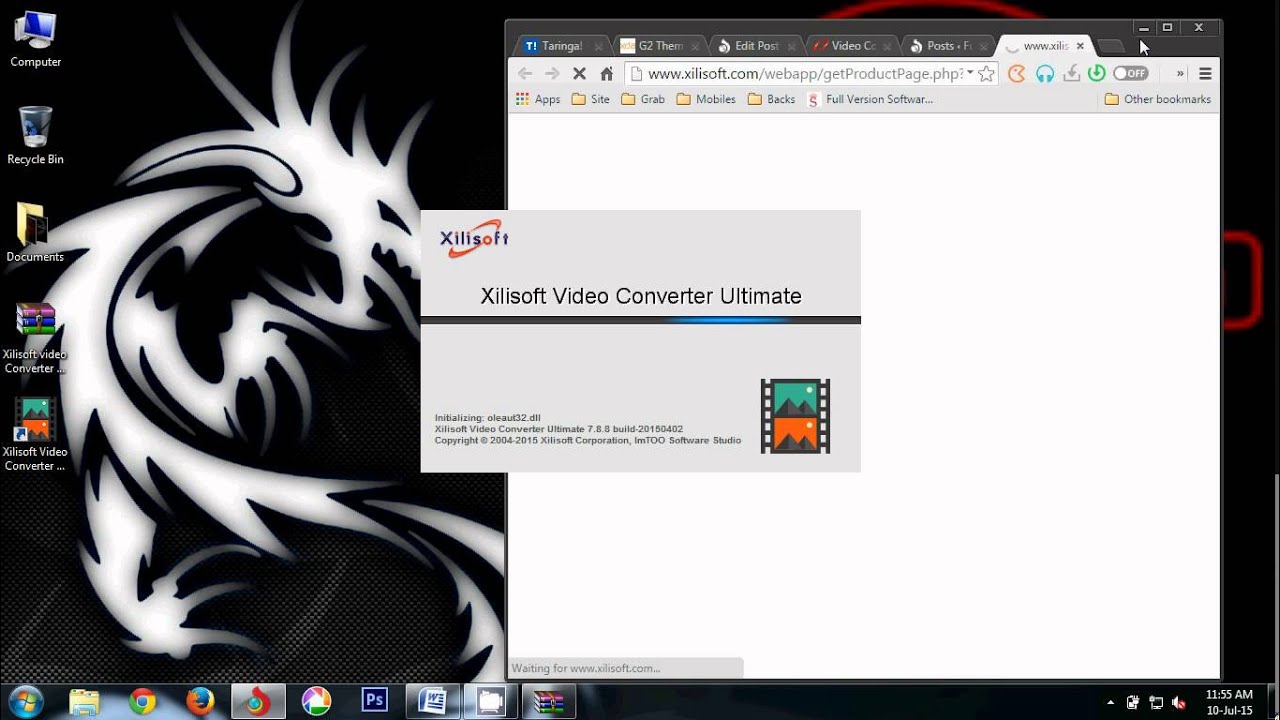Open Photoshop from the taskbar

tap(375, 701)
